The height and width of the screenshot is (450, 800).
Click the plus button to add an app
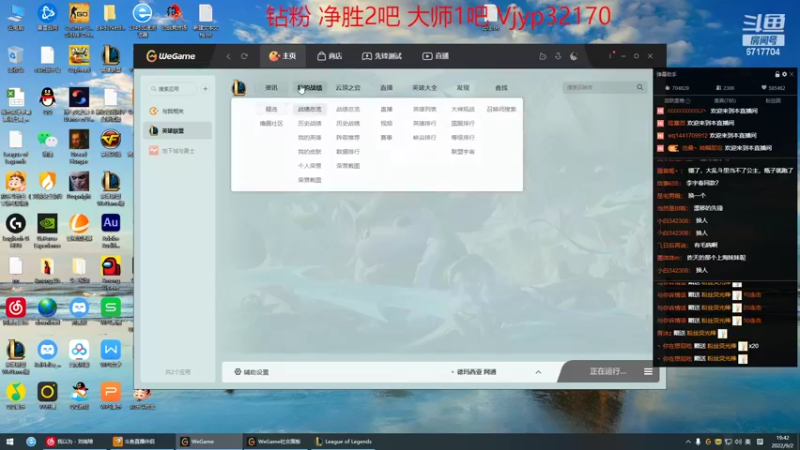[x=205, y=89]
